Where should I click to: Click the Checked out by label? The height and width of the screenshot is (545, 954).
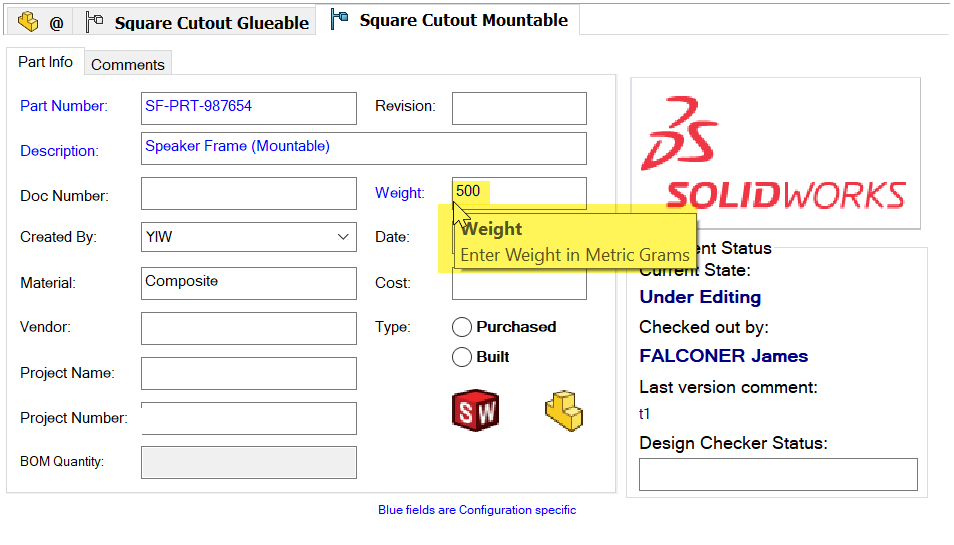click(x=704, y=327)
